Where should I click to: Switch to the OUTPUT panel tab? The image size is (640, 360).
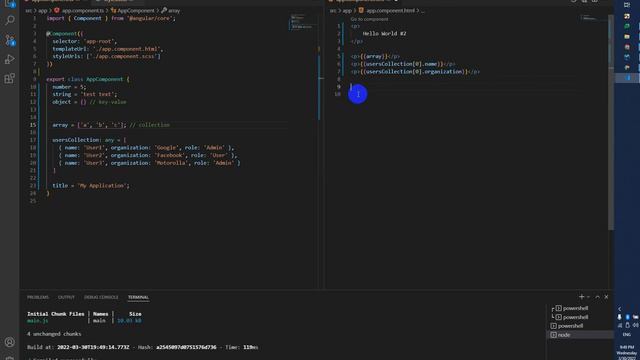coord(66,297)
